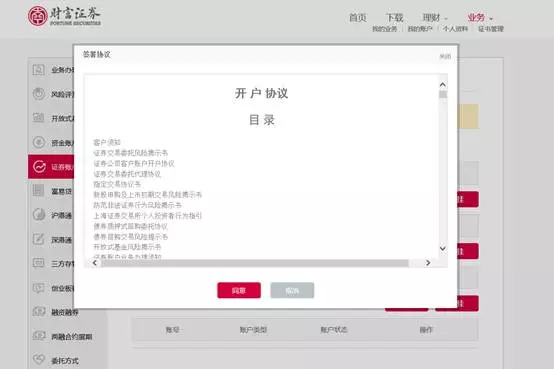Click 证券公司客户账户开户协议 entry

pos(134,163)
